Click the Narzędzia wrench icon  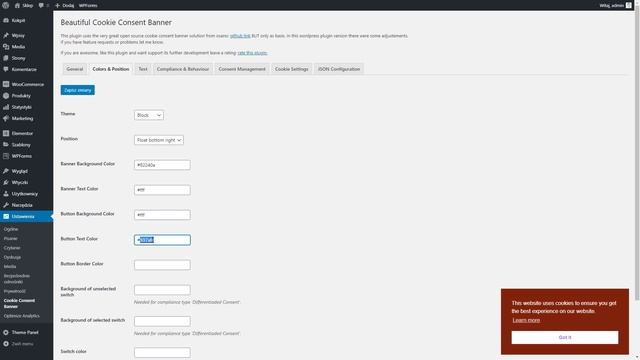(6, 205)
